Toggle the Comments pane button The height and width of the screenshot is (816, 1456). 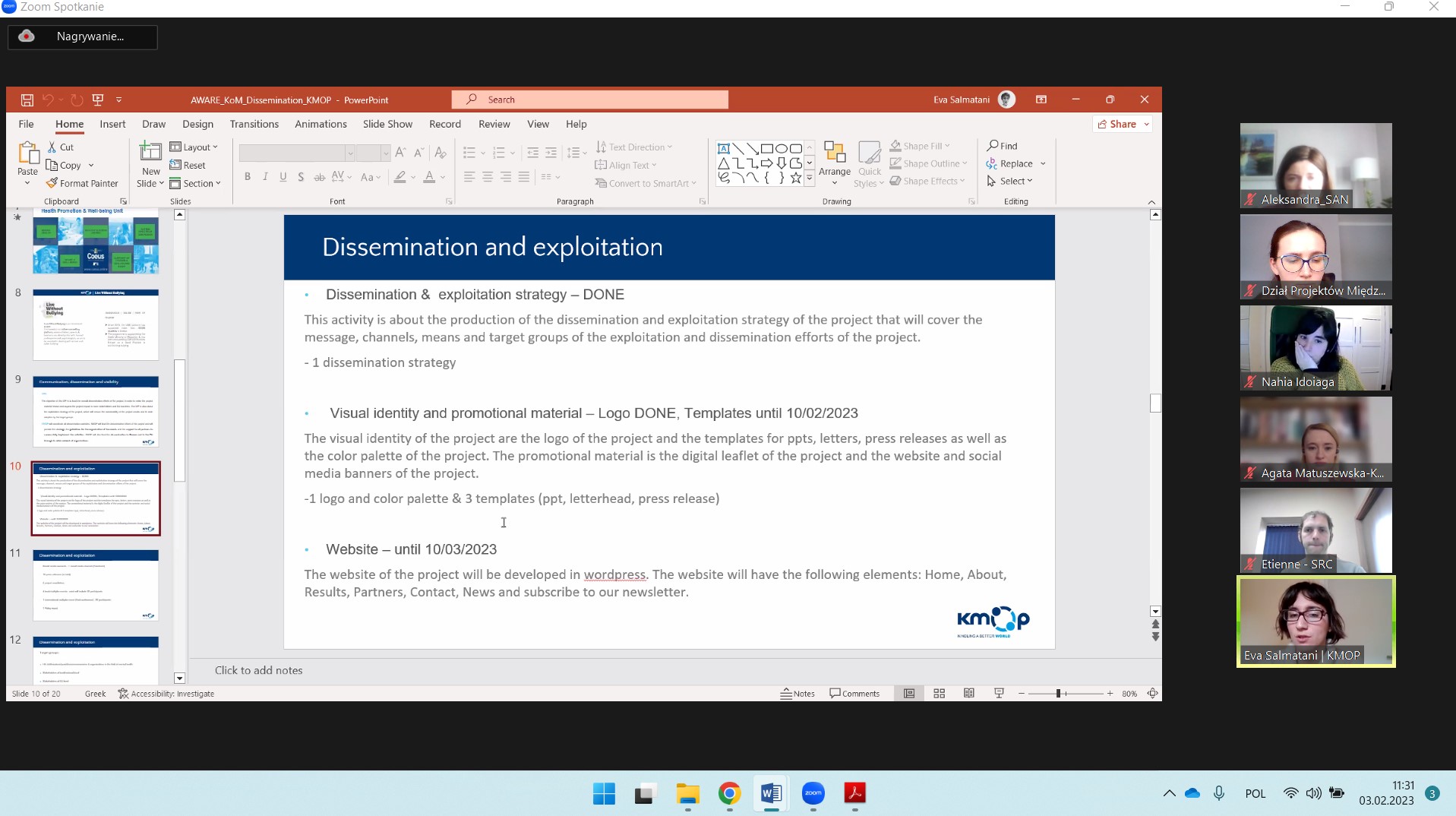pos(854,694)
